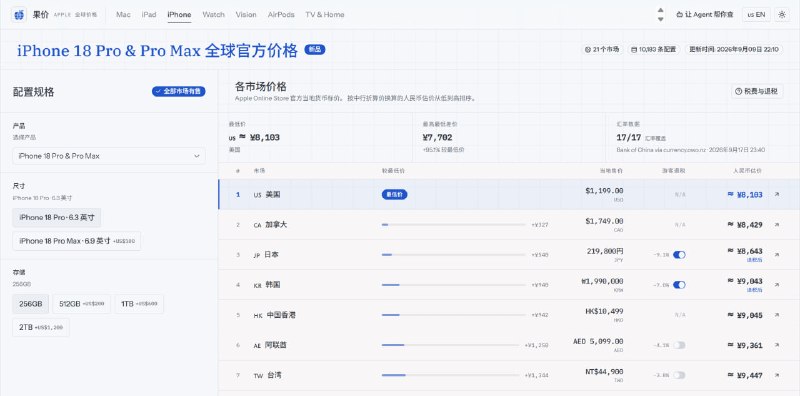Click the 加拿大 price difference bar
Screen dimensions: 800x396
(454, 225)
